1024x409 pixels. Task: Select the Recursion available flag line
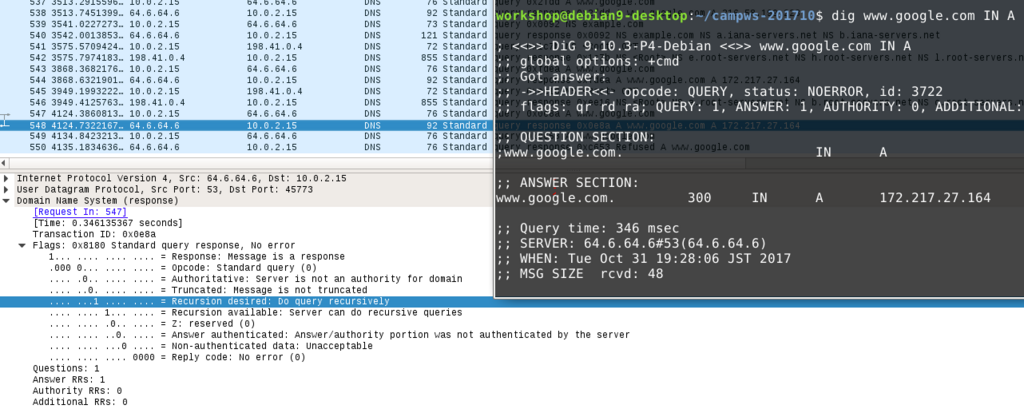tap(255, 312)
